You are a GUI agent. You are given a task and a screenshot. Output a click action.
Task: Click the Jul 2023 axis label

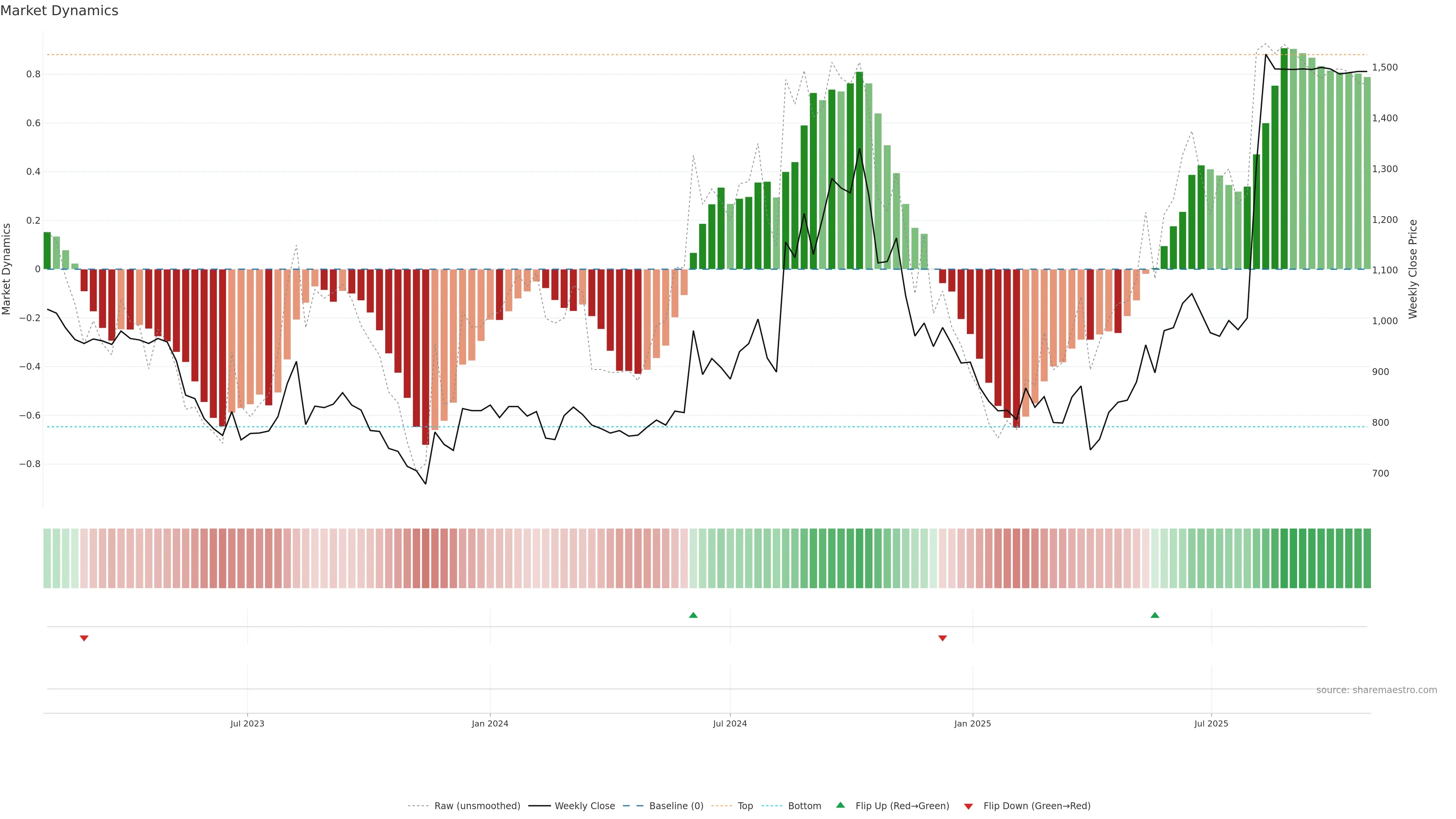(x=247, y=723)
